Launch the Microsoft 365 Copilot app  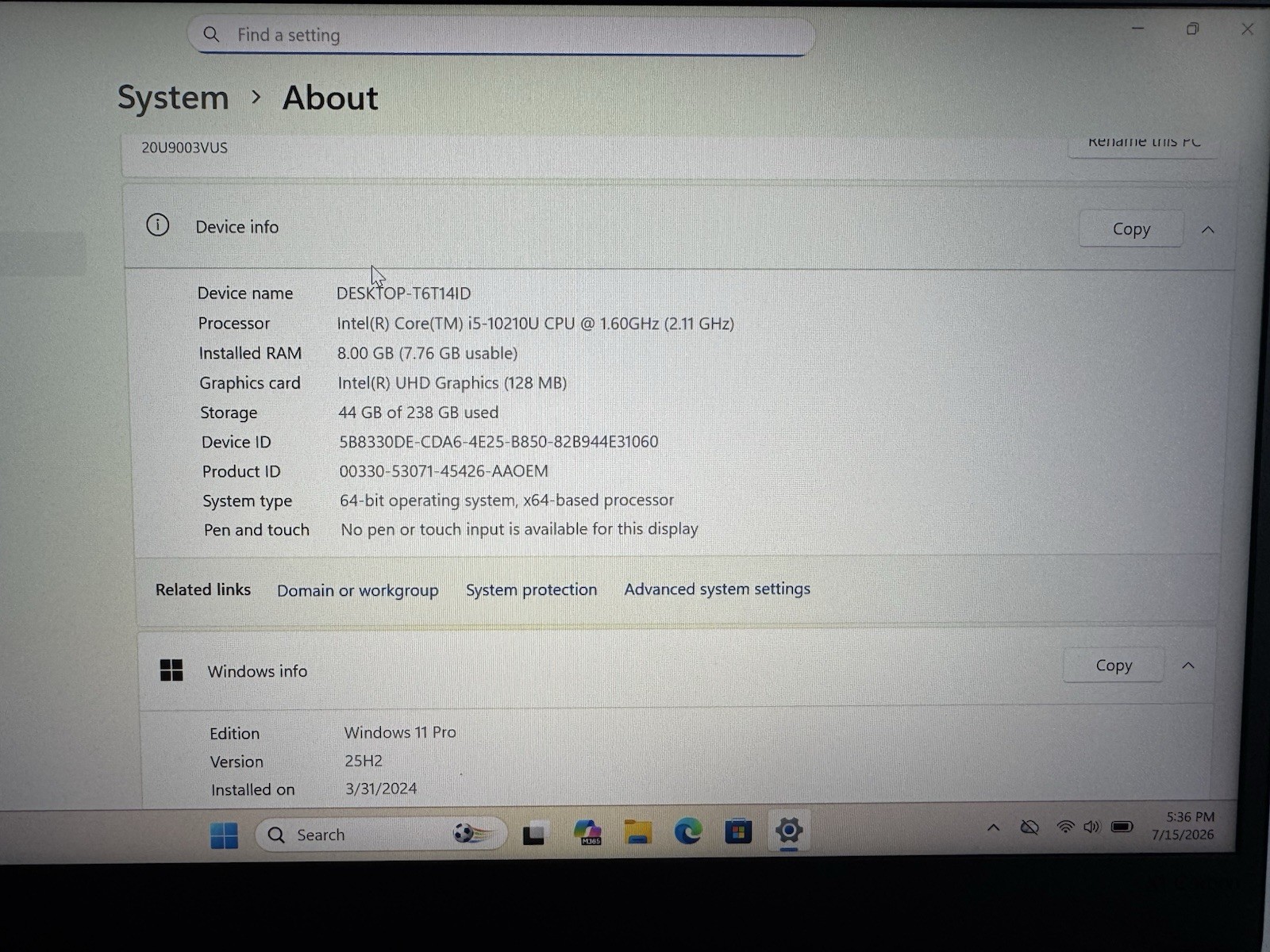pyautogui.click(x=588, y=832)
